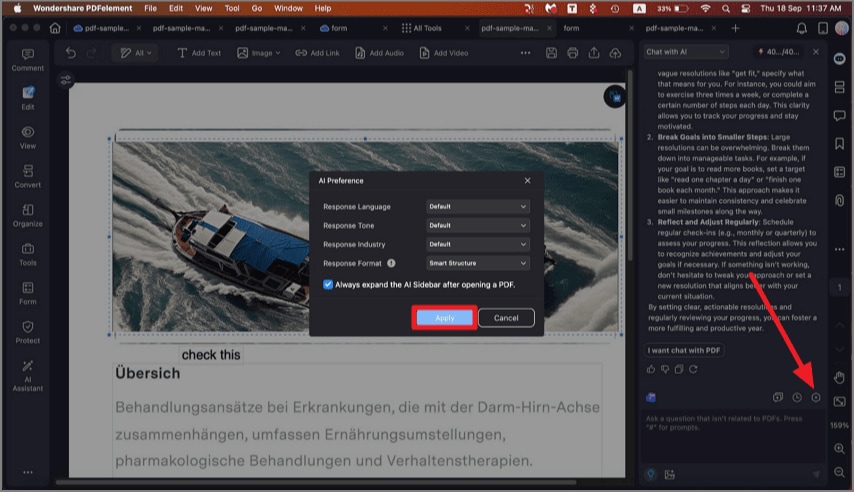Click the Save icon in toolbar

551,53
